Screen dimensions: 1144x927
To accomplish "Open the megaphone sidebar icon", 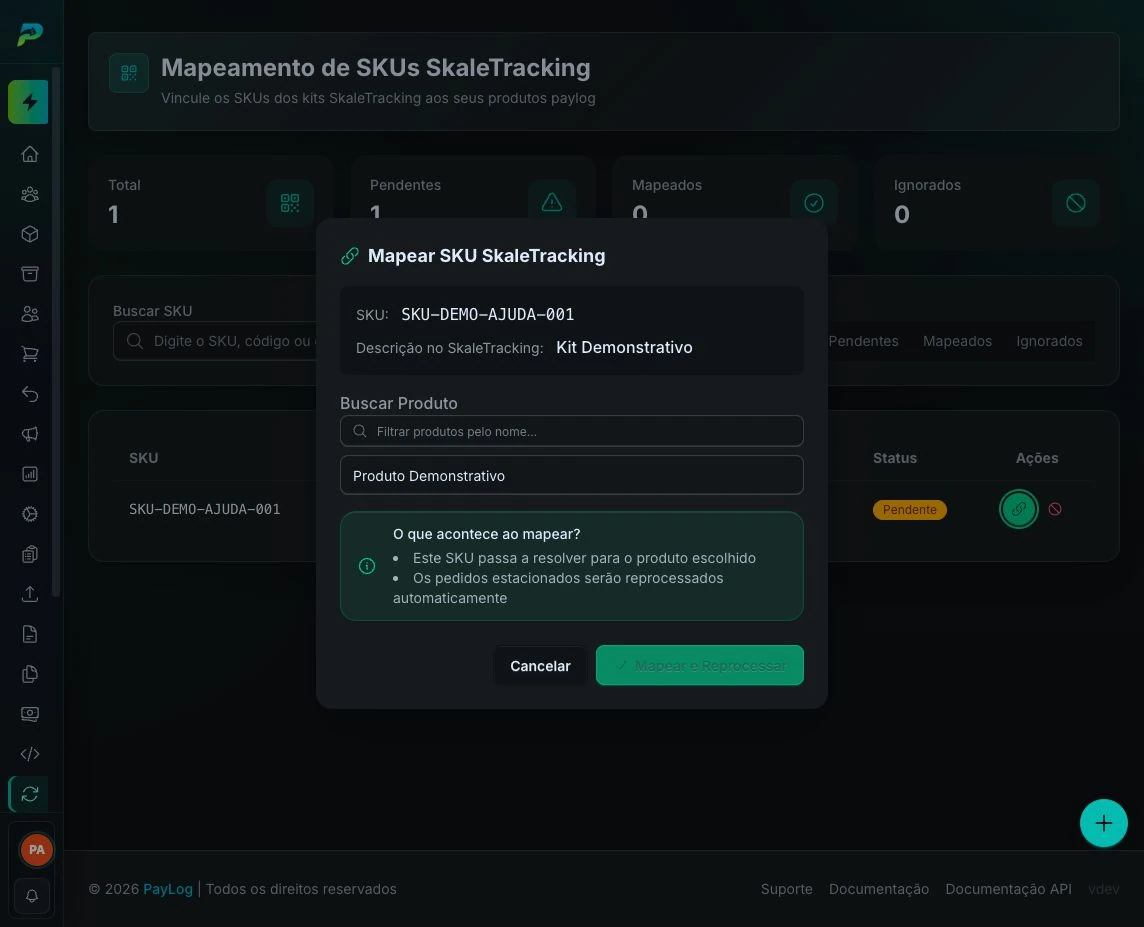I will point(30,435).
